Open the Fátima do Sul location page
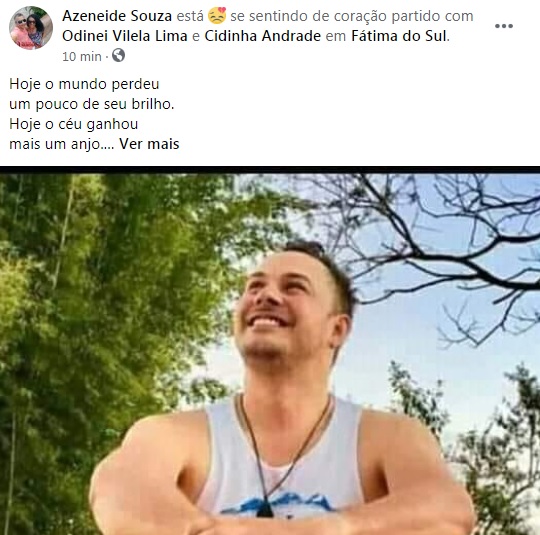 point(399,36)
